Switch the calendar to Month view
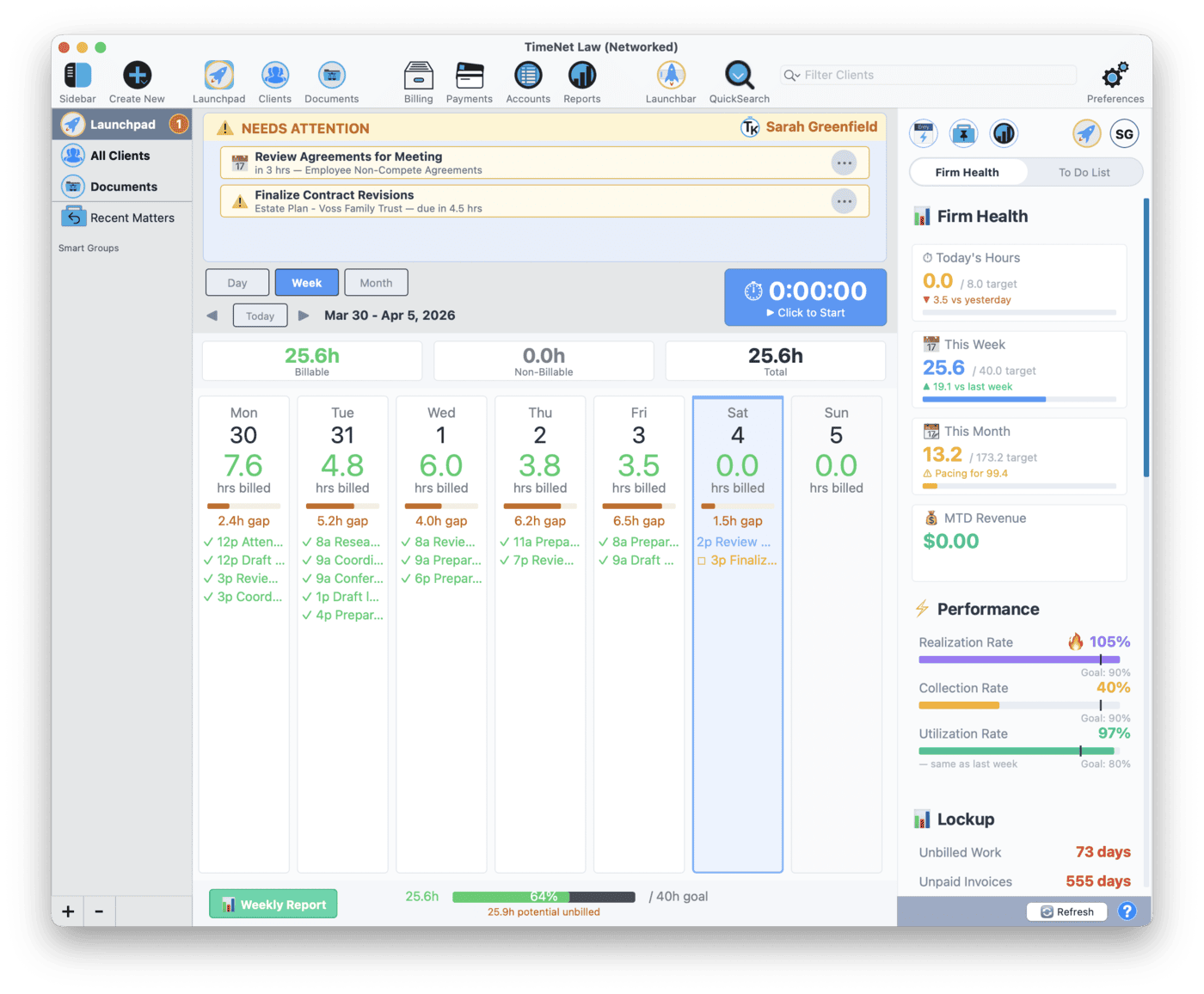Screen dimensions: 1204x994 376,282
